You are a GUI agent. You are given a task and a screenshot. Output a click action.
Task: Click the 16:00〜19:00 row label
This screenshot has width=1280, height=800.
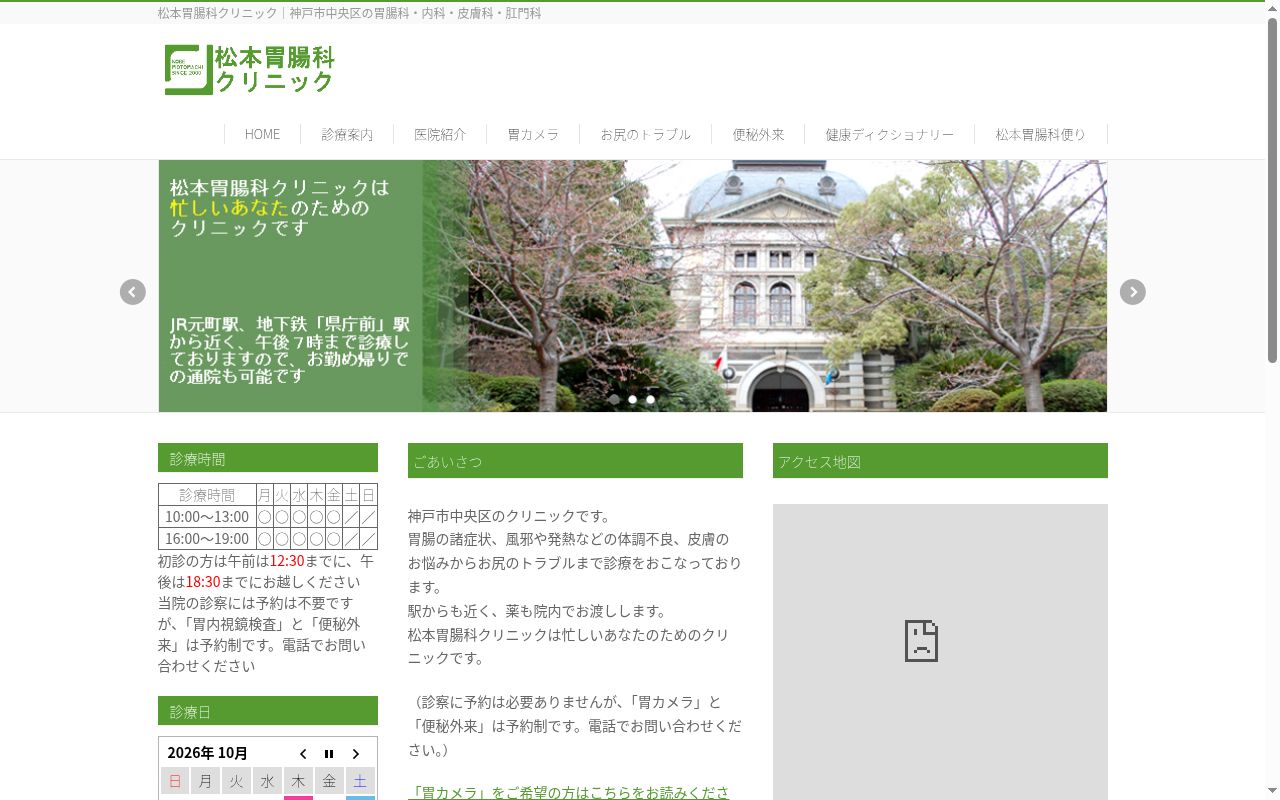point(207,539)
